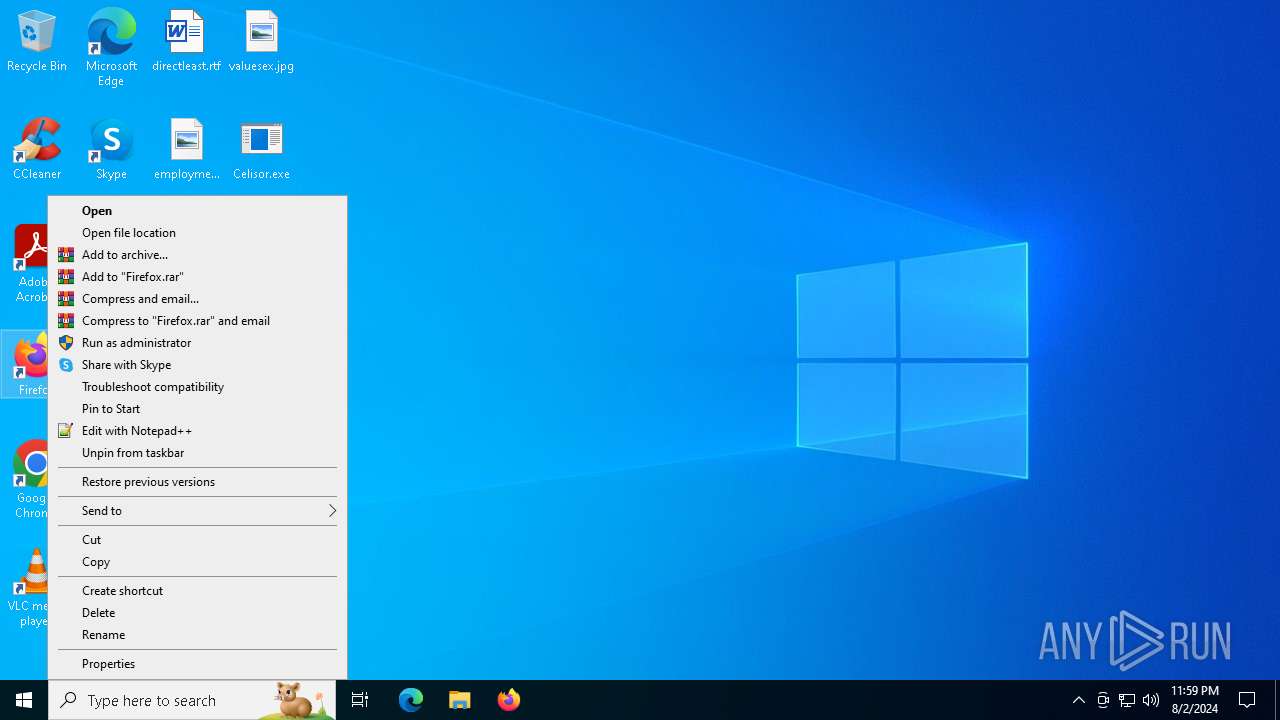1280x720 pixels.
Task: Select the employme... image file icon
Action: 186,150
